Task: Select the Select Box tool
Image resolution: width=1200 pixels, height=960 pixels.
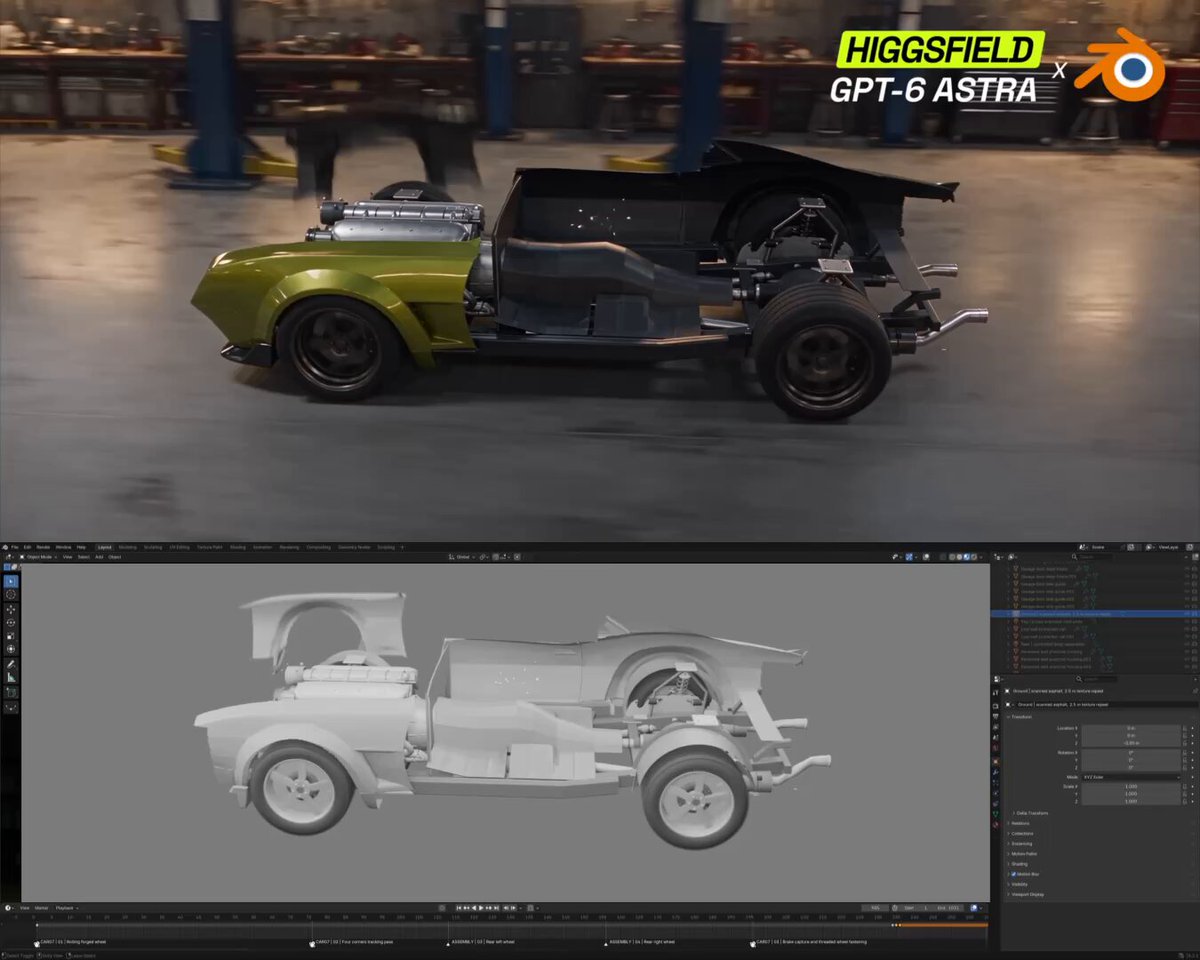Action: click(11, 581)
